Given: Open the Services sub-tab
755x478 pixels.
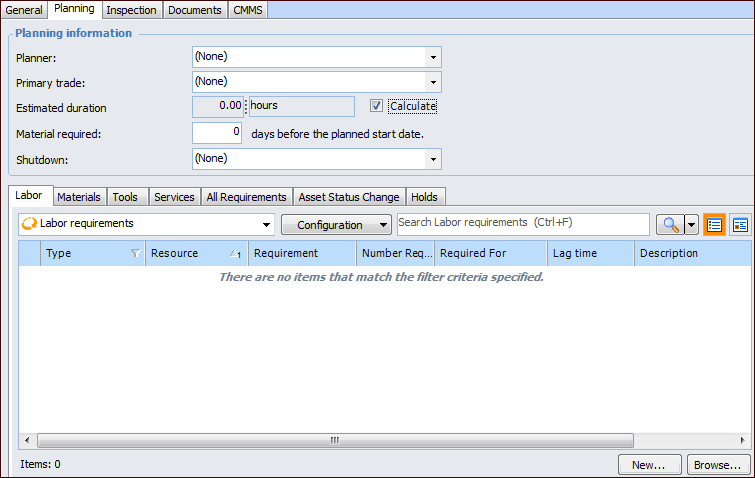Looking at the screenshot, I should click(x=174, y=197).
